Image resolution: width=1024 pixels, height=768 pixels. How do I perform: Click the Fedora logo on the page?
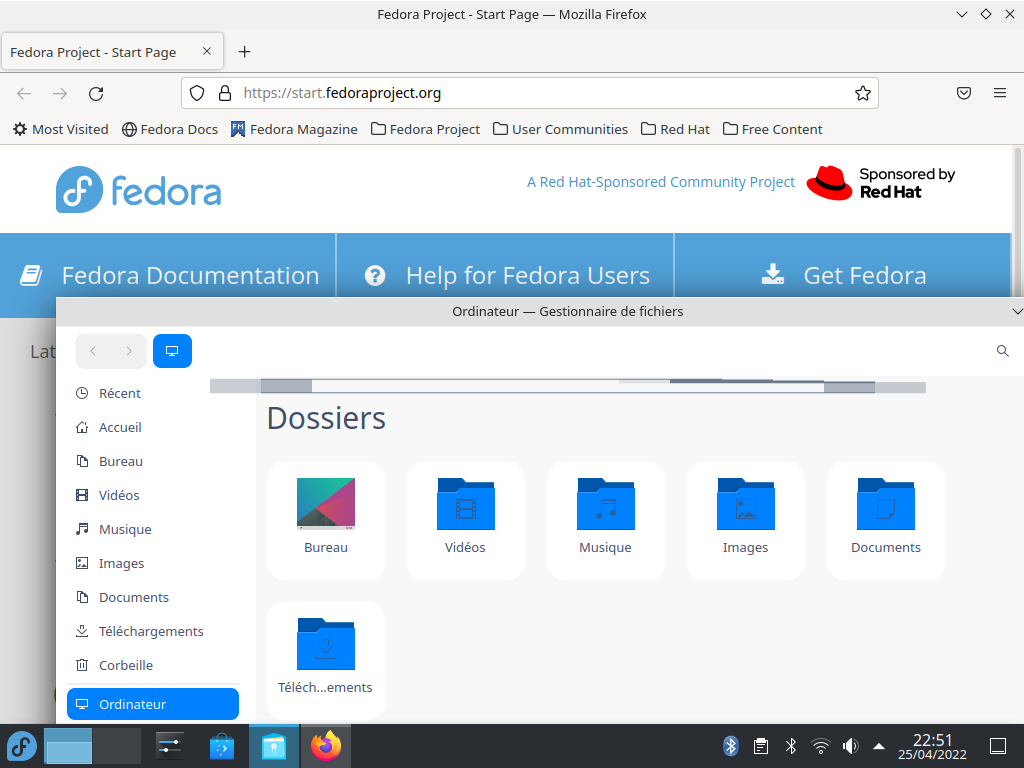click(x=138, y=189)
